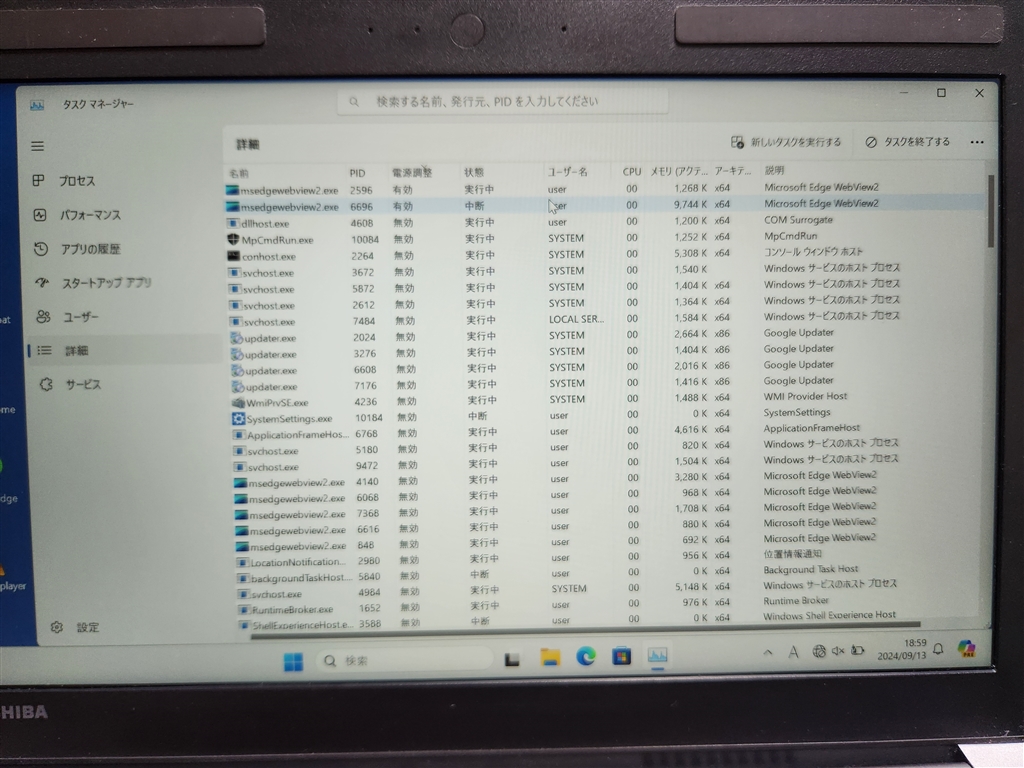
Task: Select the 詳細 page in sidebar
Action: [x=124, y=351]
